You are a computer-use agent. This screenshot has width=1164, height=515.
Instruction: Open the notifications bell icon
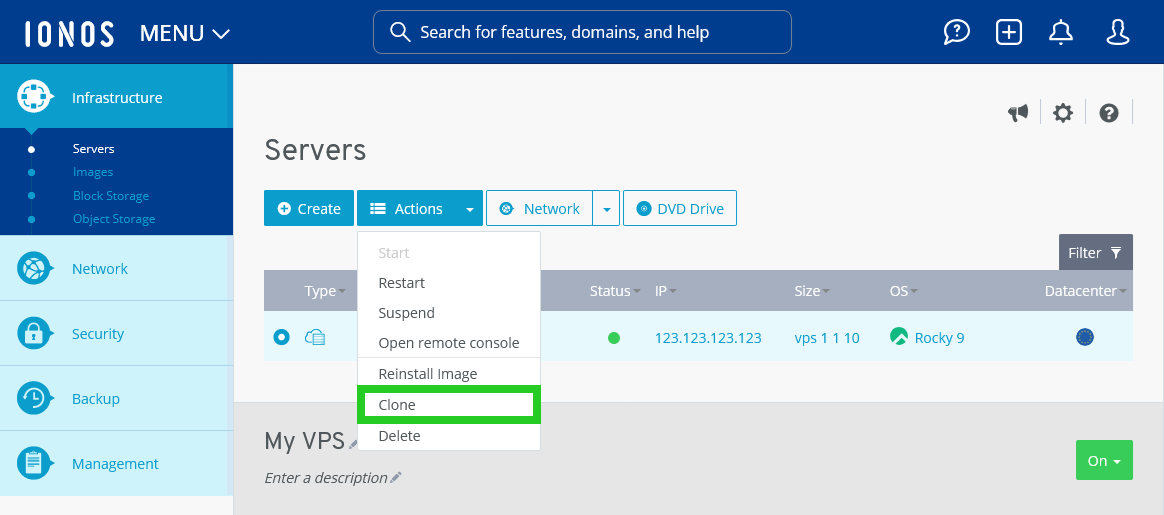click(x=1061, y=32)
